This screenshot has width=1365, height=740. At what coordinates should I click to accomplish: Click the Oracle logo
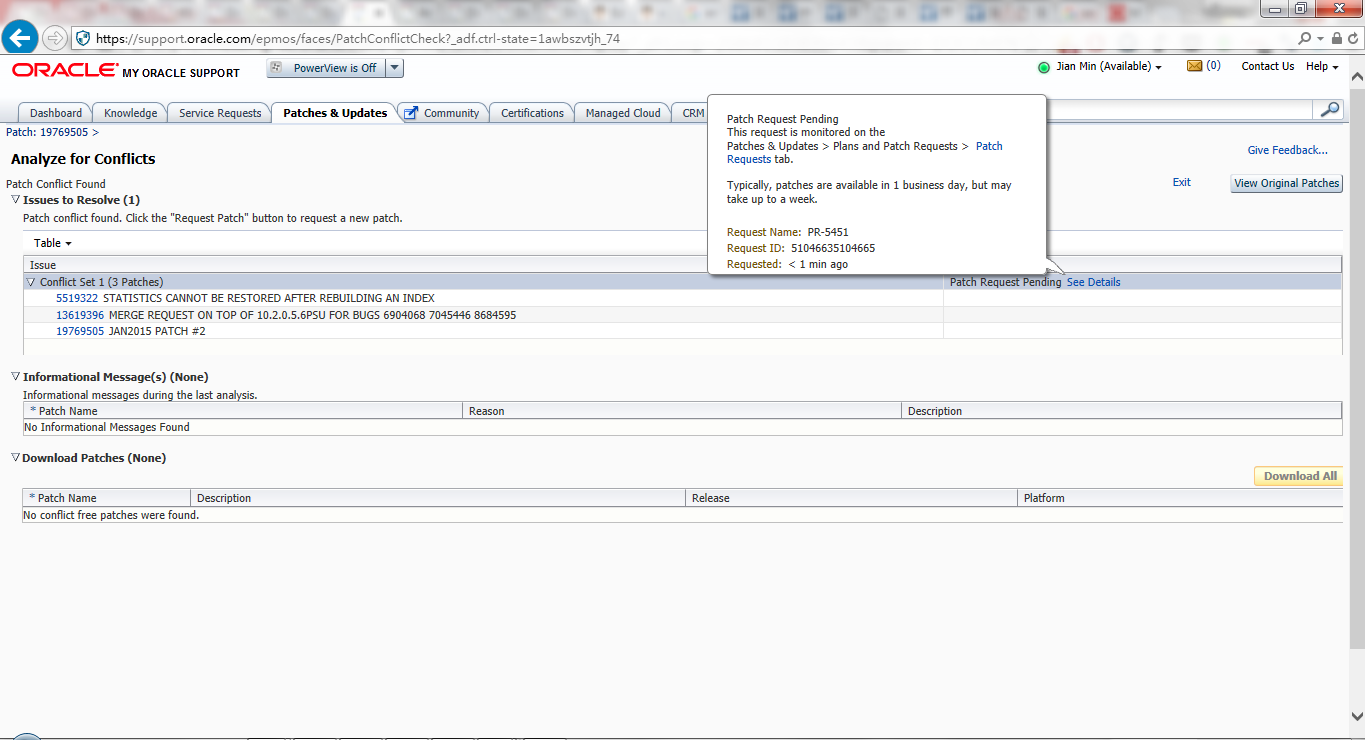(x=65, y=70)
